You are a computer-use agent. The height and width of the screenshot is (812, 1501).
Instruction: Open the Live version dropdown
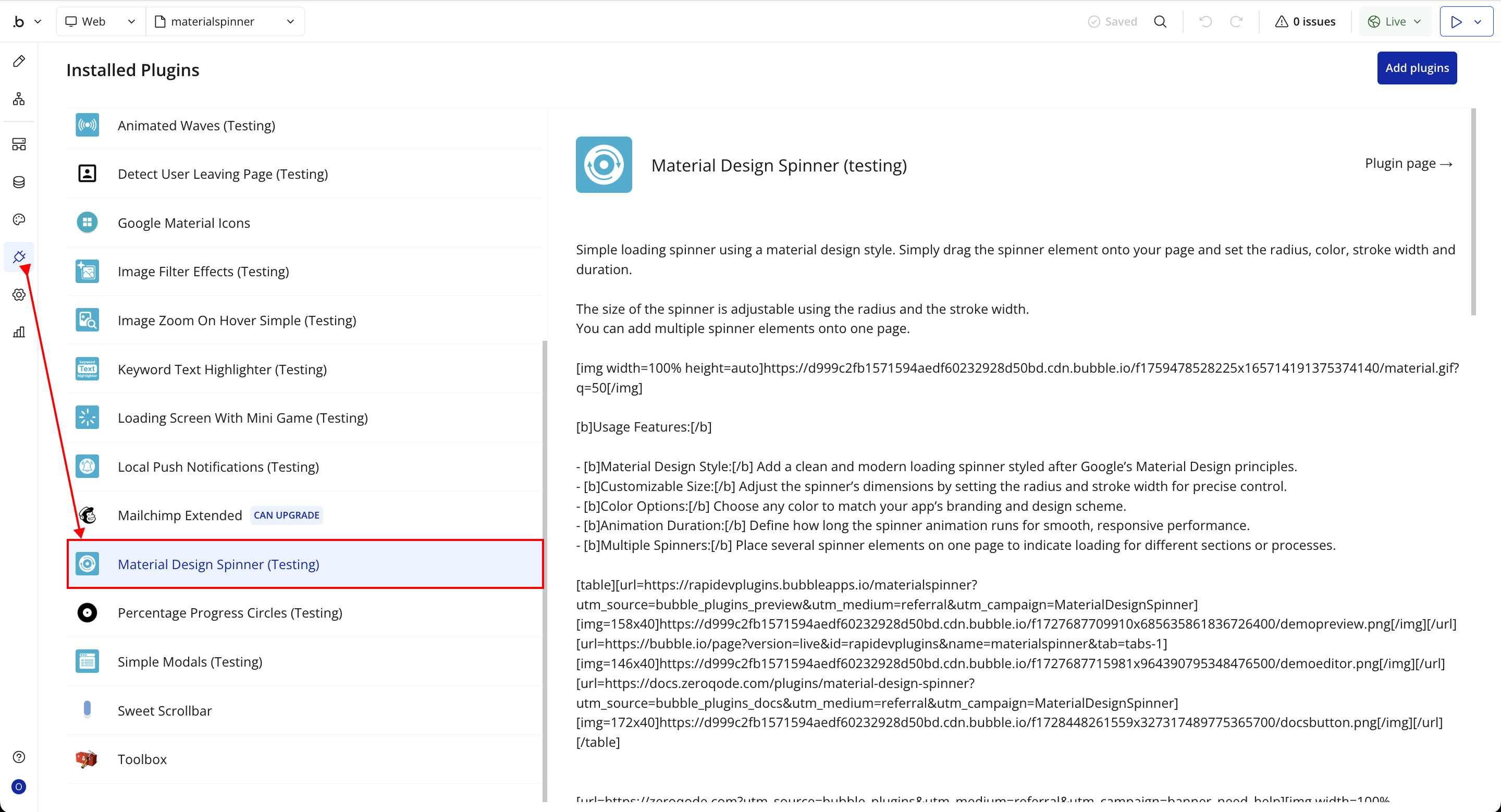(x=1394, y=21)
